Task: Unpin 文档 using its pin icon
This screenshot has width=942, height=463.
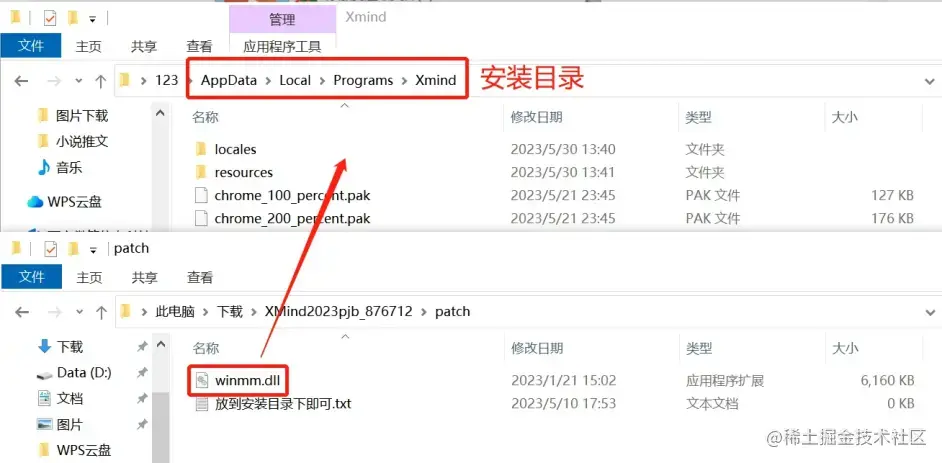Action: (142, 398)
